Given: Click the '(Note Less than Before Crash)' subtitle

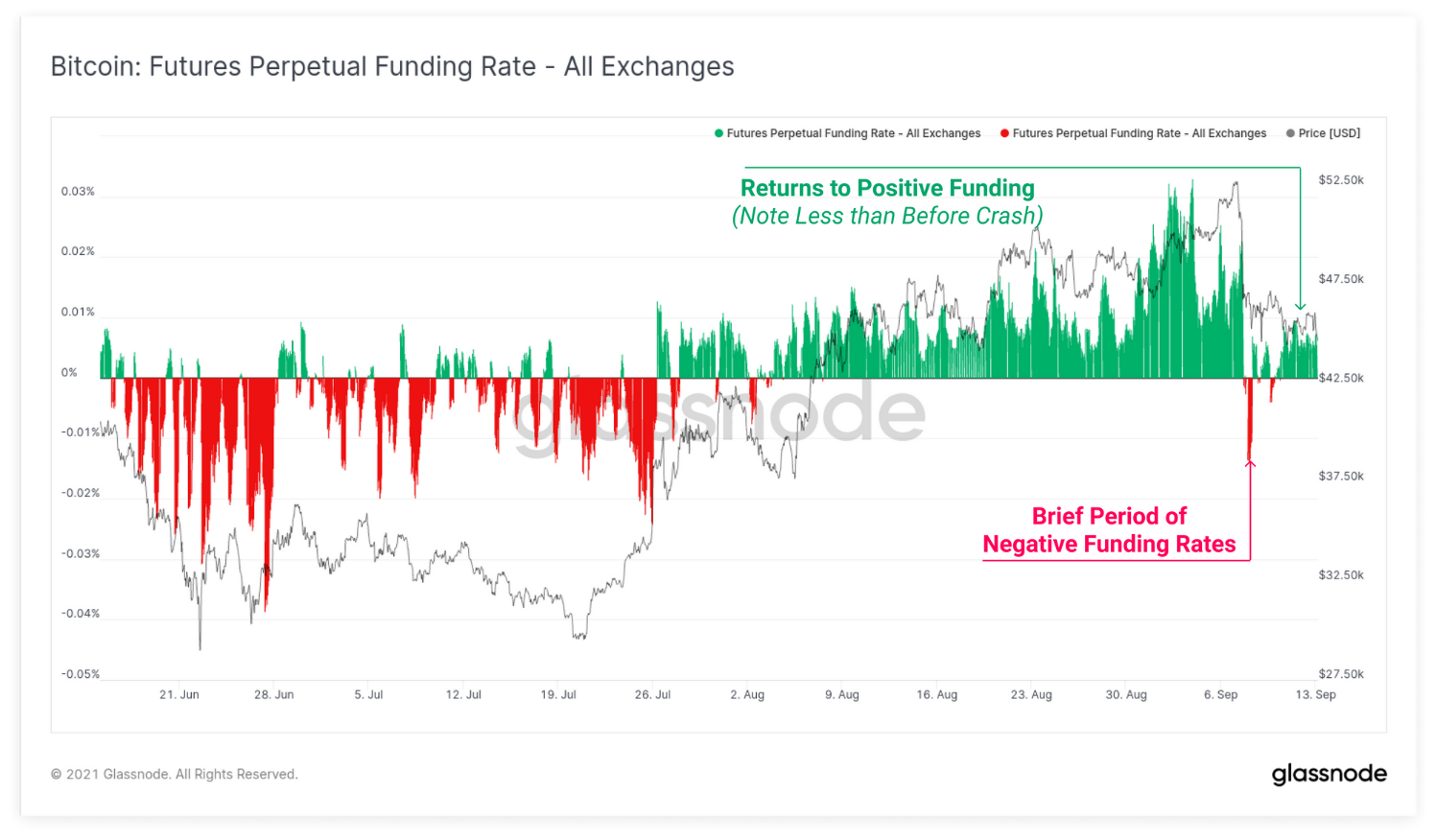Looking at the screenshot, I should (887, 216).
